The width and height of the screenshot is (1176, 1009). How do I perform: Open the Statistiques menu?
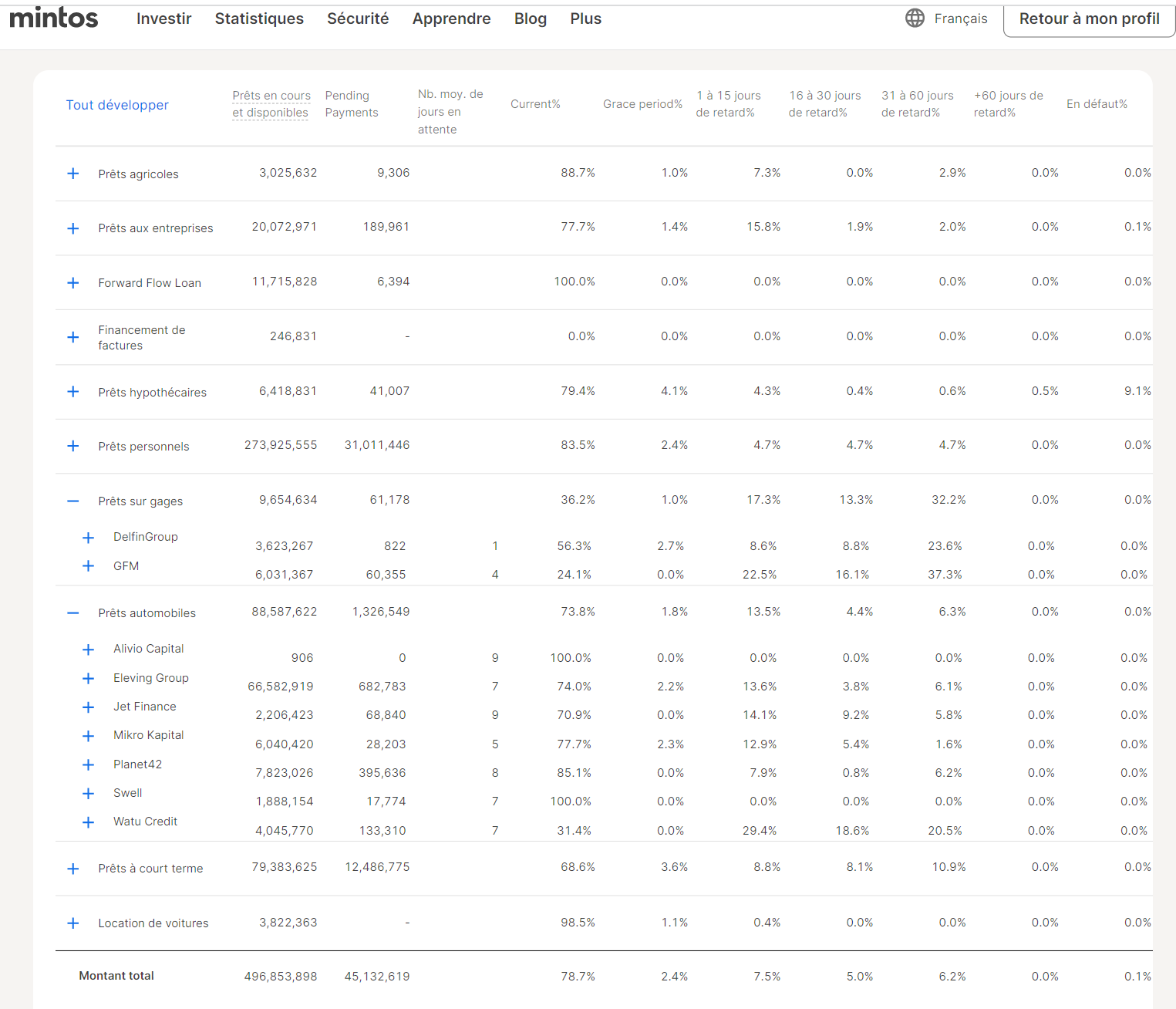[x=259, y=19]
